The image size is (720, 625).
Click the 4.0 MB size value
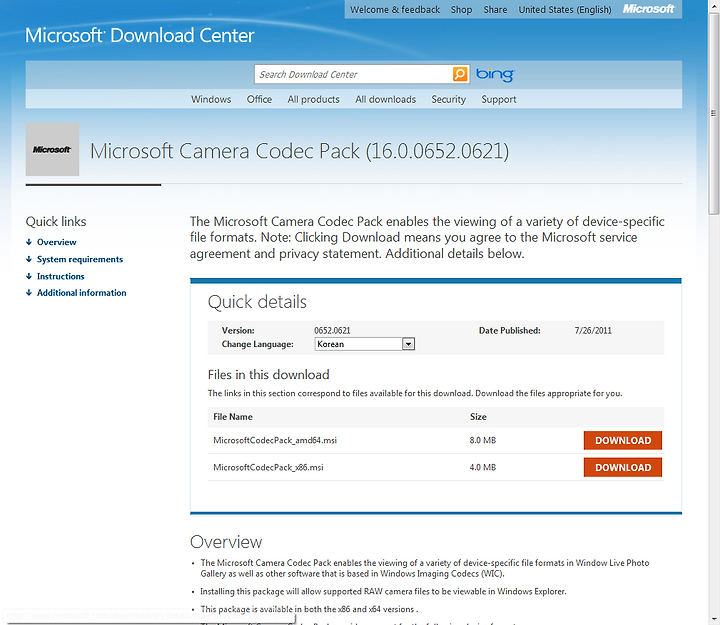pyautogui.click(x=483, y=467)
